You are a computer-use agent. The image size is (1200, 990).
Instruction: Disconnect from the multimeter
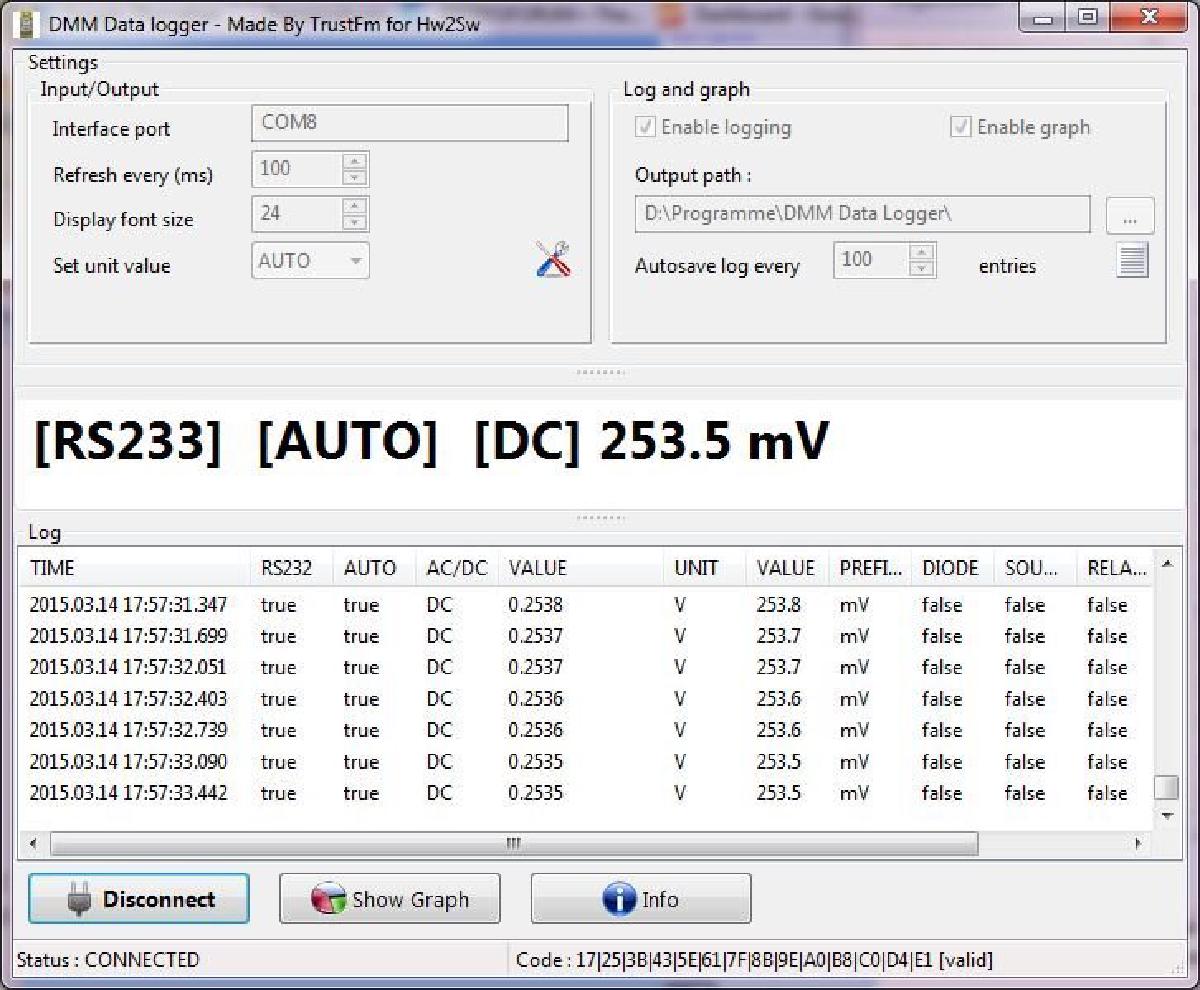139,899
